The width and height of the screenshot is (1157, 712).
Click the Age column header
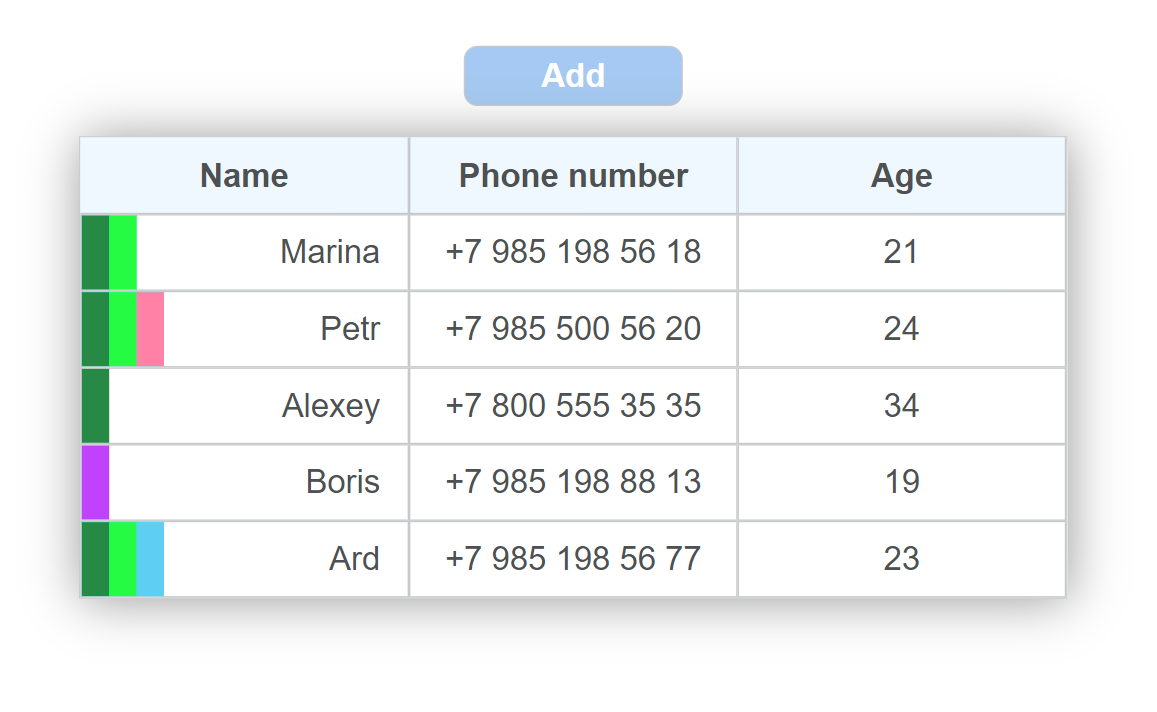coord(901,175)
